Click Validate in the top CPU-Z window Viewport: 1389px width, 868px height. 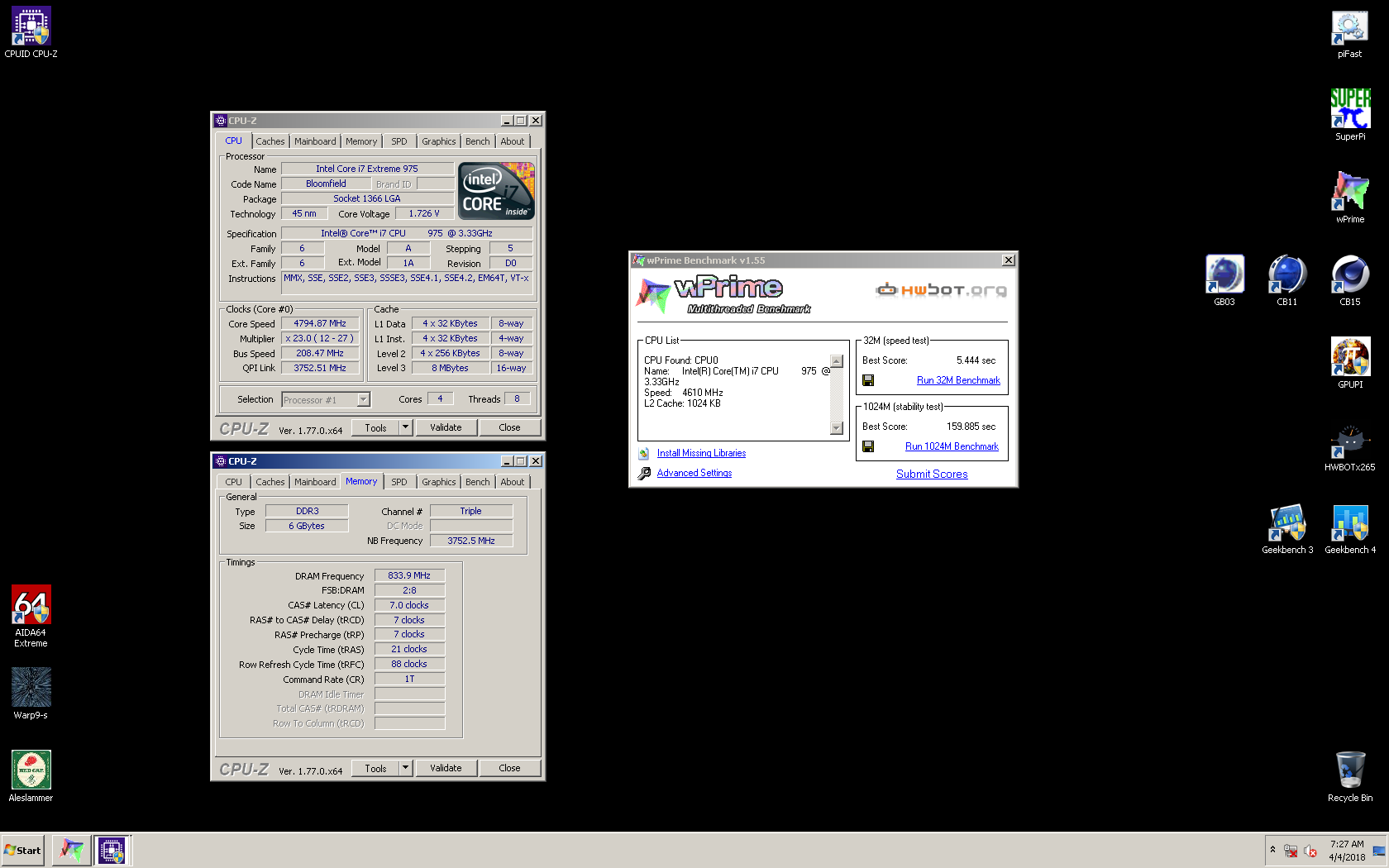446,427
